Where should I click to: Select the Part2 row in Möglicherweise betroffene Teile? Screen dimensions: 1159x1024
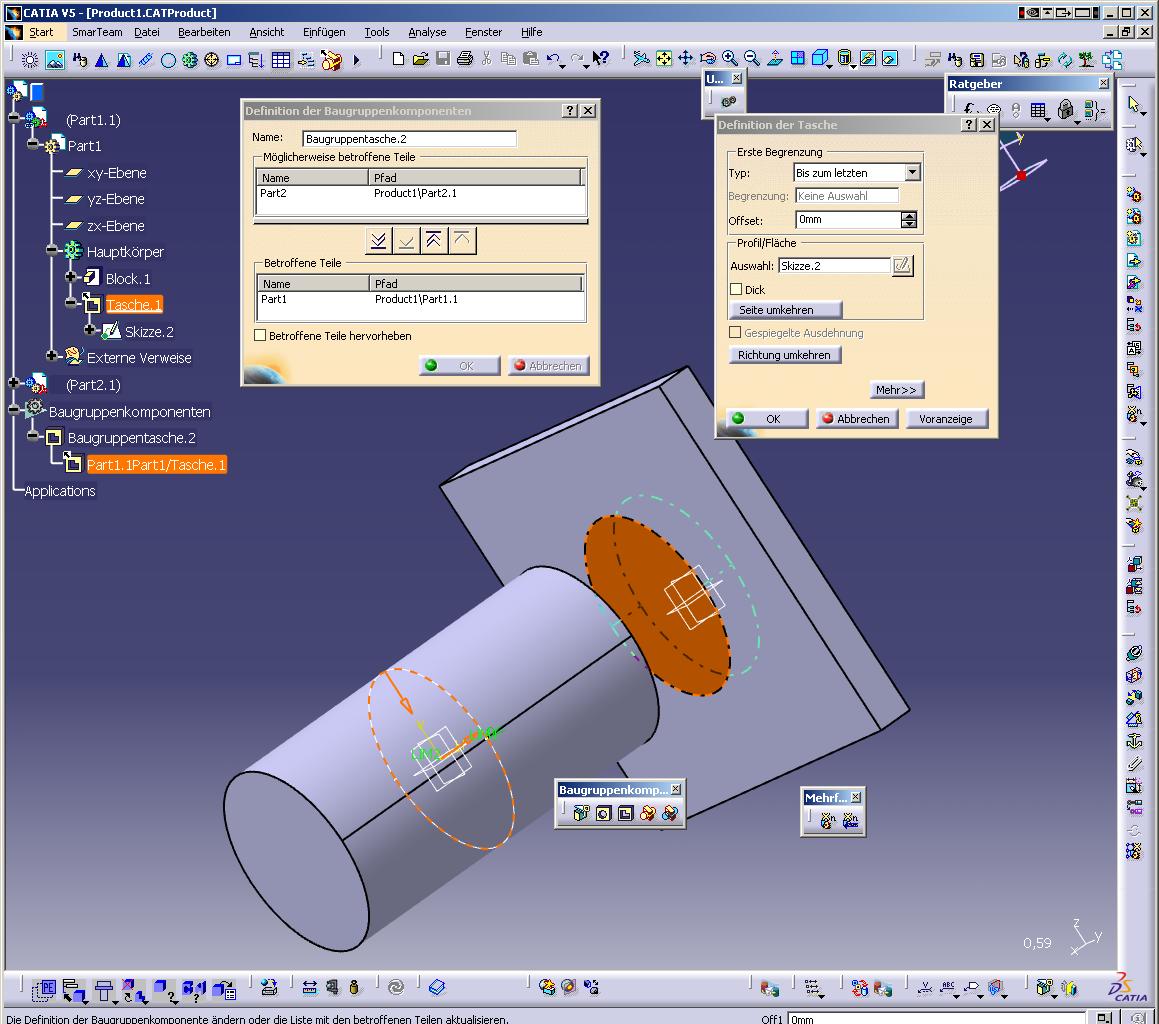(x=420, y=193)
